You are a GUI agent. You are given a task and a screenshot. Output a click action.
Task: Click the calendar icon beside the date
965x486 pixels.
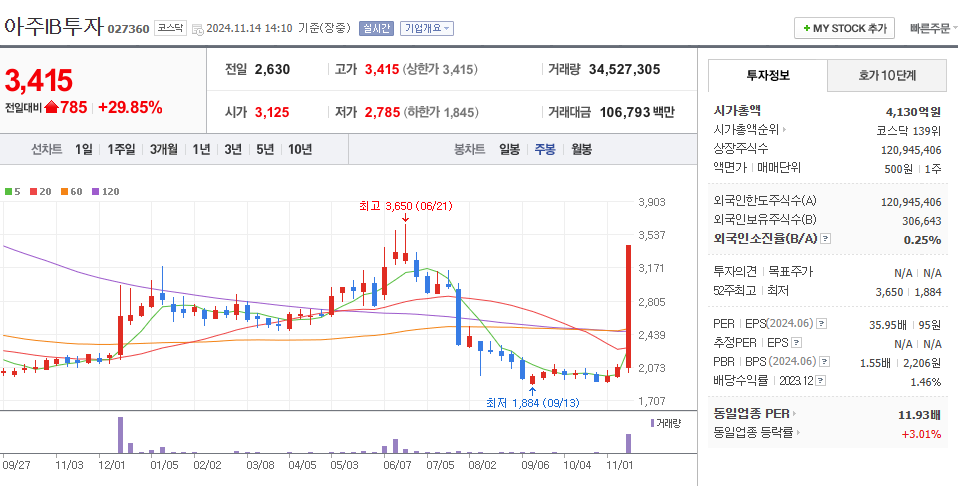point(198,29)
